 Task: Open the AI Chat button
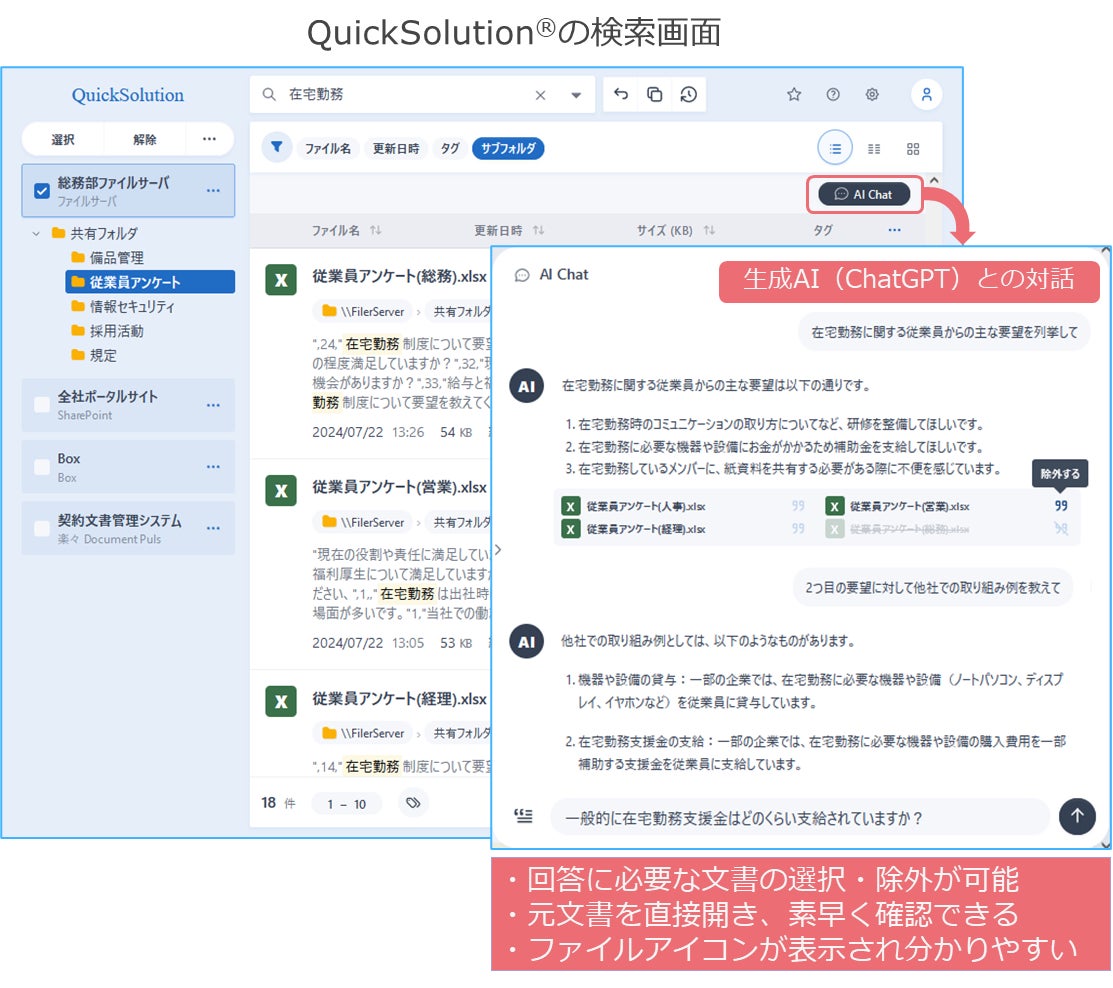[x=864, y=194]
